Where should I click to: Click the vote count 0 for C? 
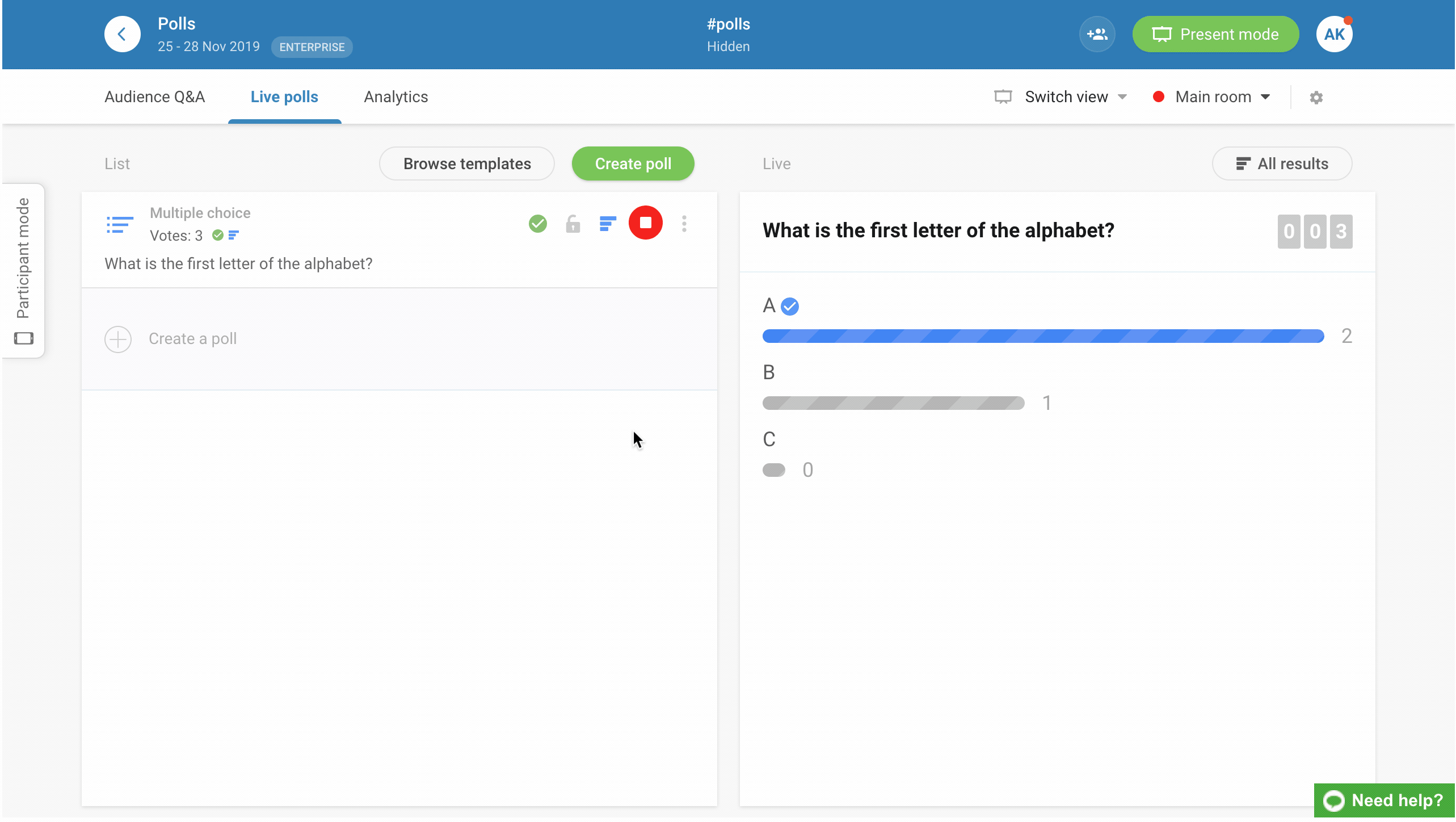(807, 470)
